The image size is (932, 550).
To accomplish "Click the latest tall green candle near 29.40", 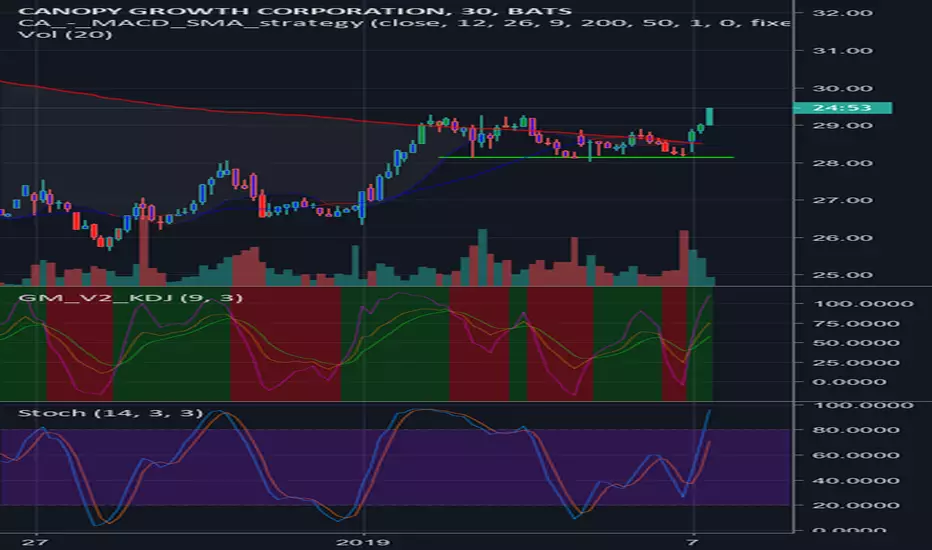I will click(x=709, y=117).
